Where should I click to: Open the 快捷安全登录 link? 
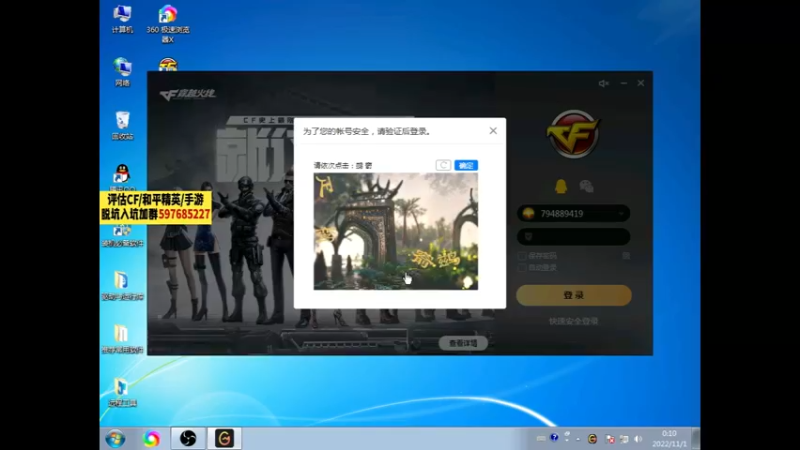click(573, 321)
